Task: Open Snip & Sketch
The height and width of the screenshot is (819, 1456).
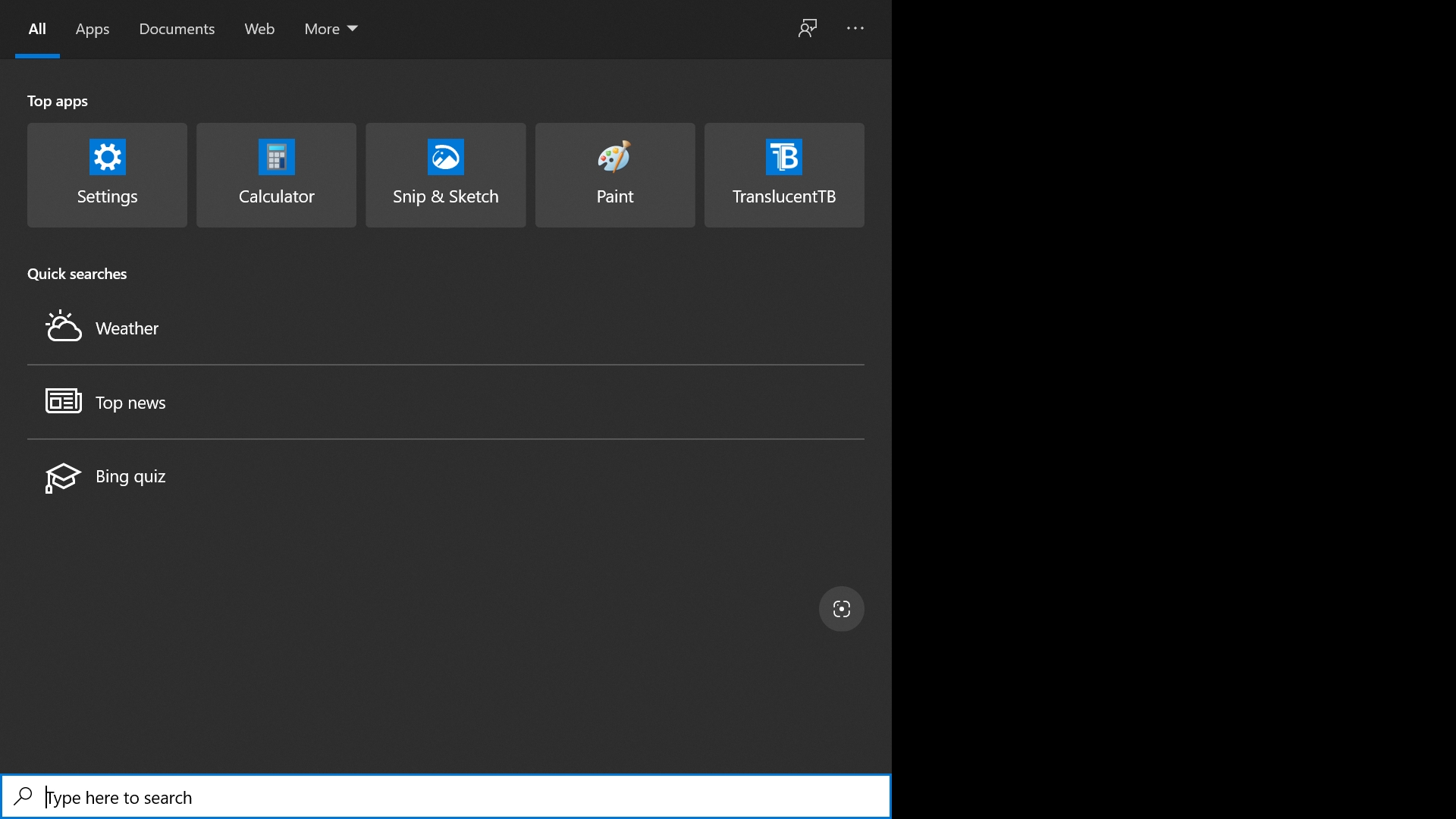Action: pyautogui.click(x=445, y=174)
